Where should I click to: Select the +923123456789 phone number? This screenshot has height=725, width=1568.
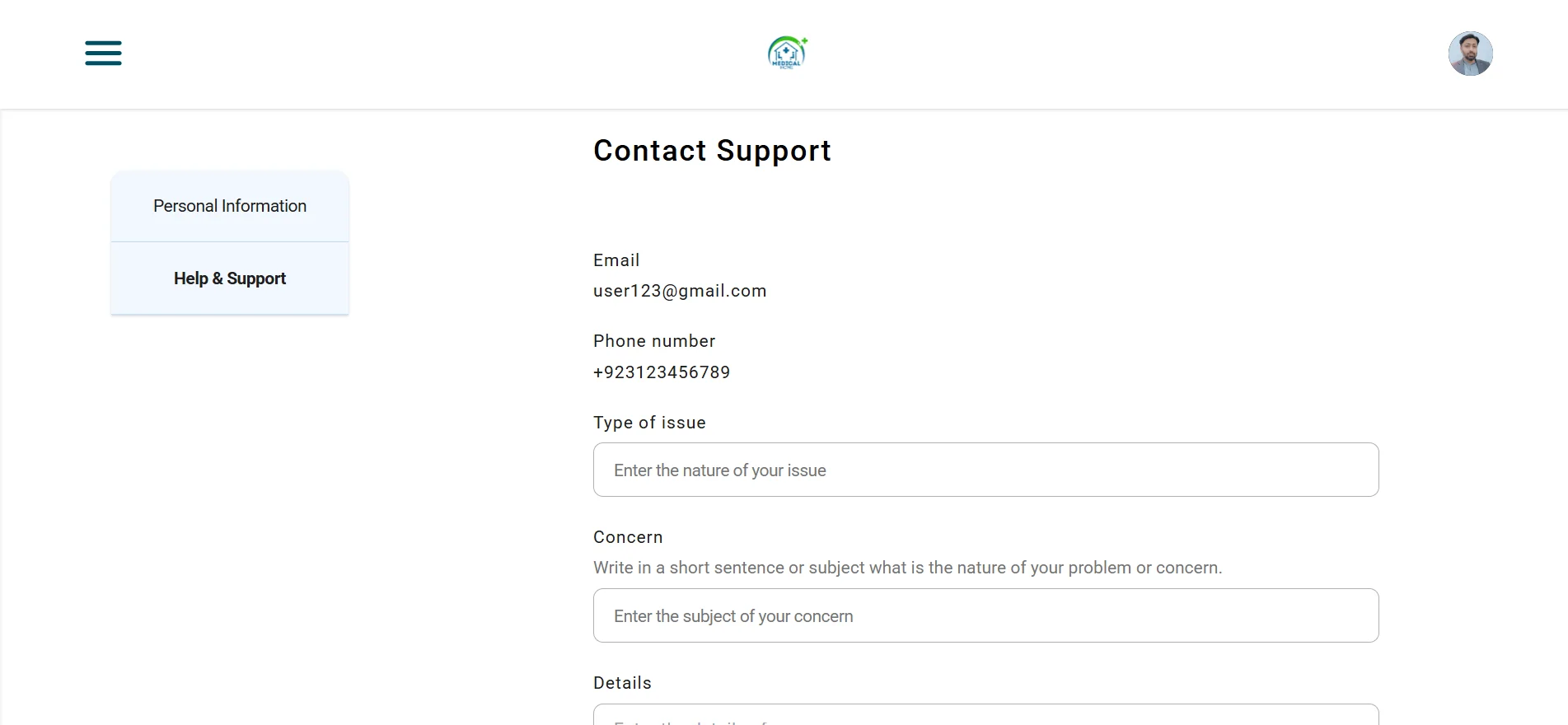click(x=662, y=372)
